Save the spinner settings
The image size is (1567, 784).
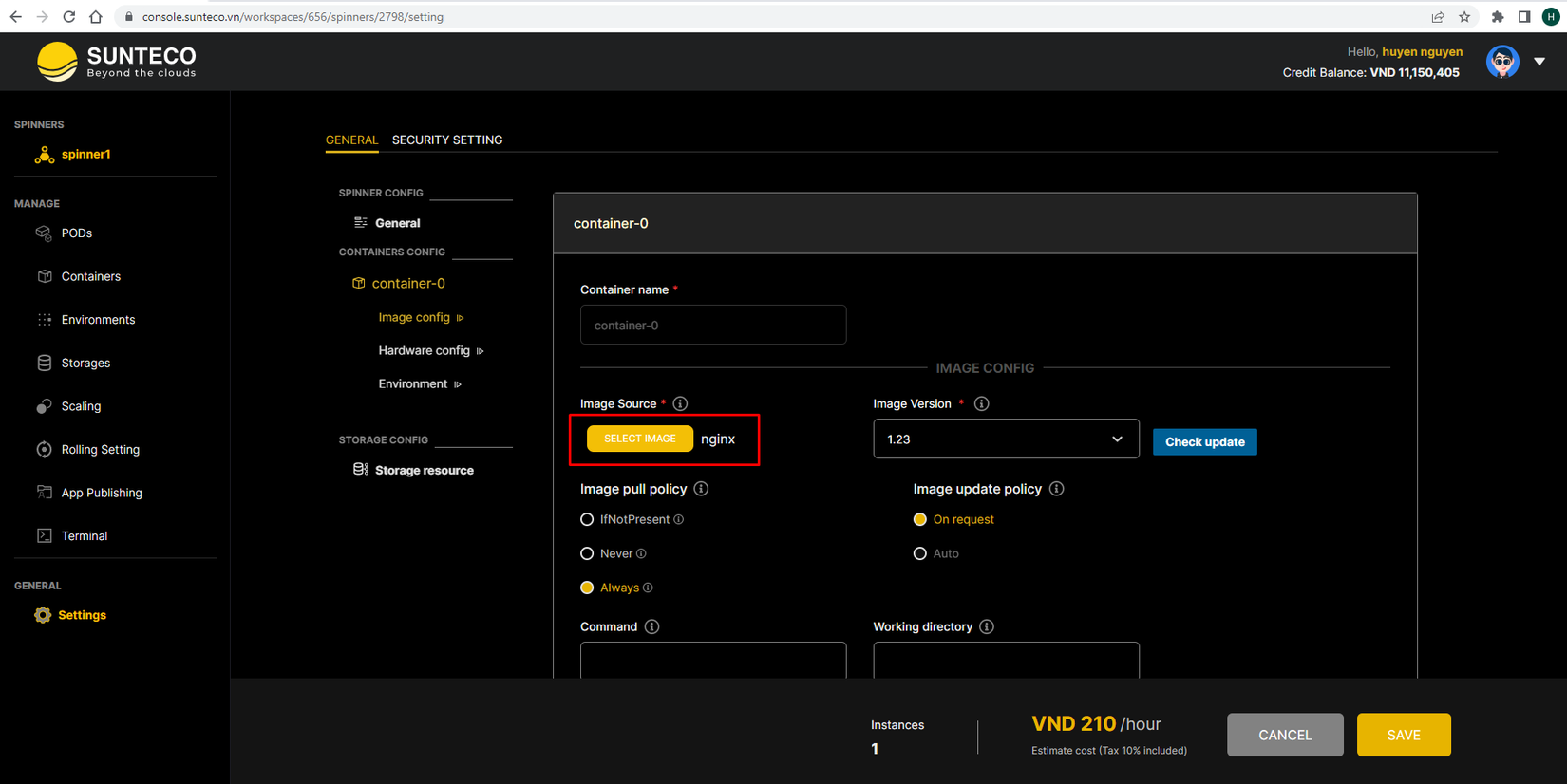[x=1404, y=735]
